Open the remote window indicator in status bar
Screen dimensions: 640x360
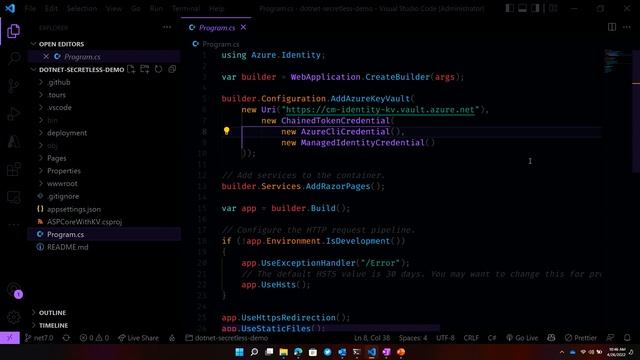[x=10, y=338]
